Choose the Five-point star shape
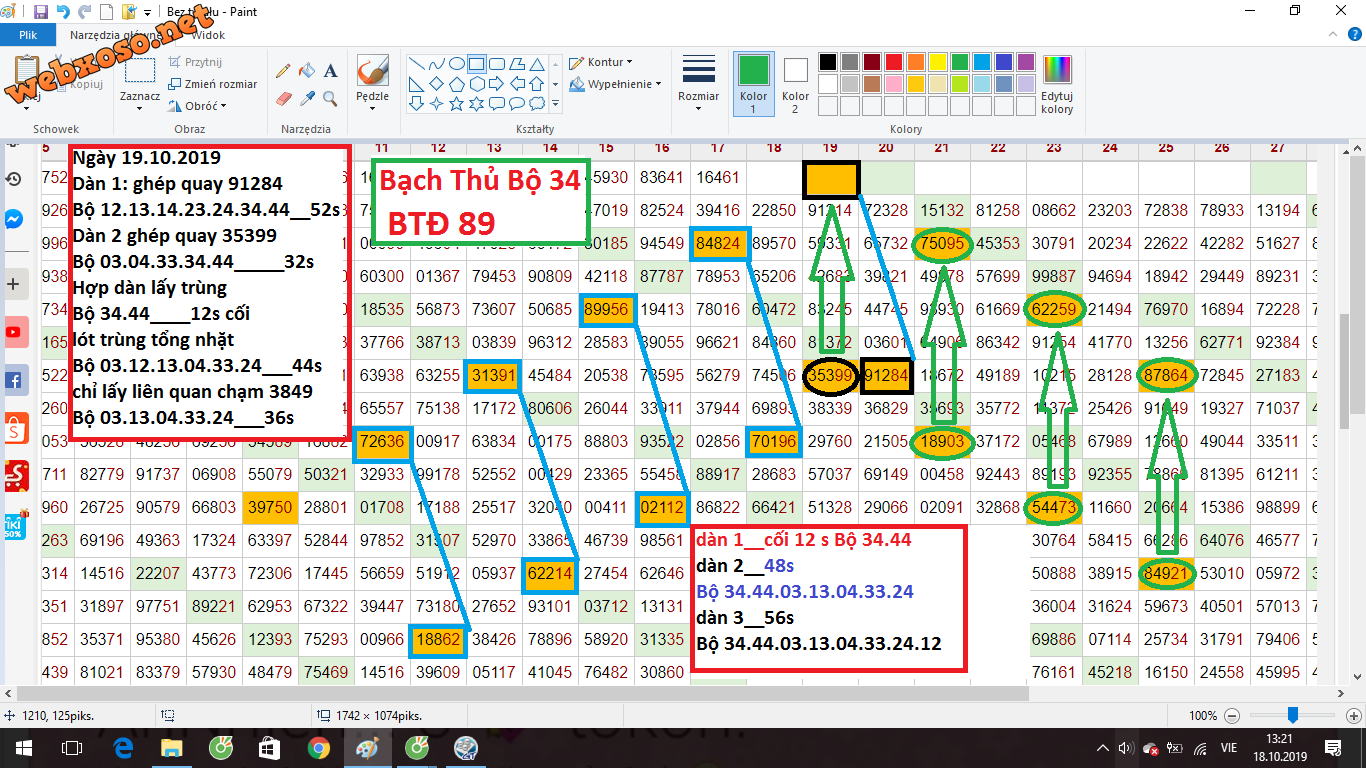Screen dimensions: 1366x768 point(458,103)
